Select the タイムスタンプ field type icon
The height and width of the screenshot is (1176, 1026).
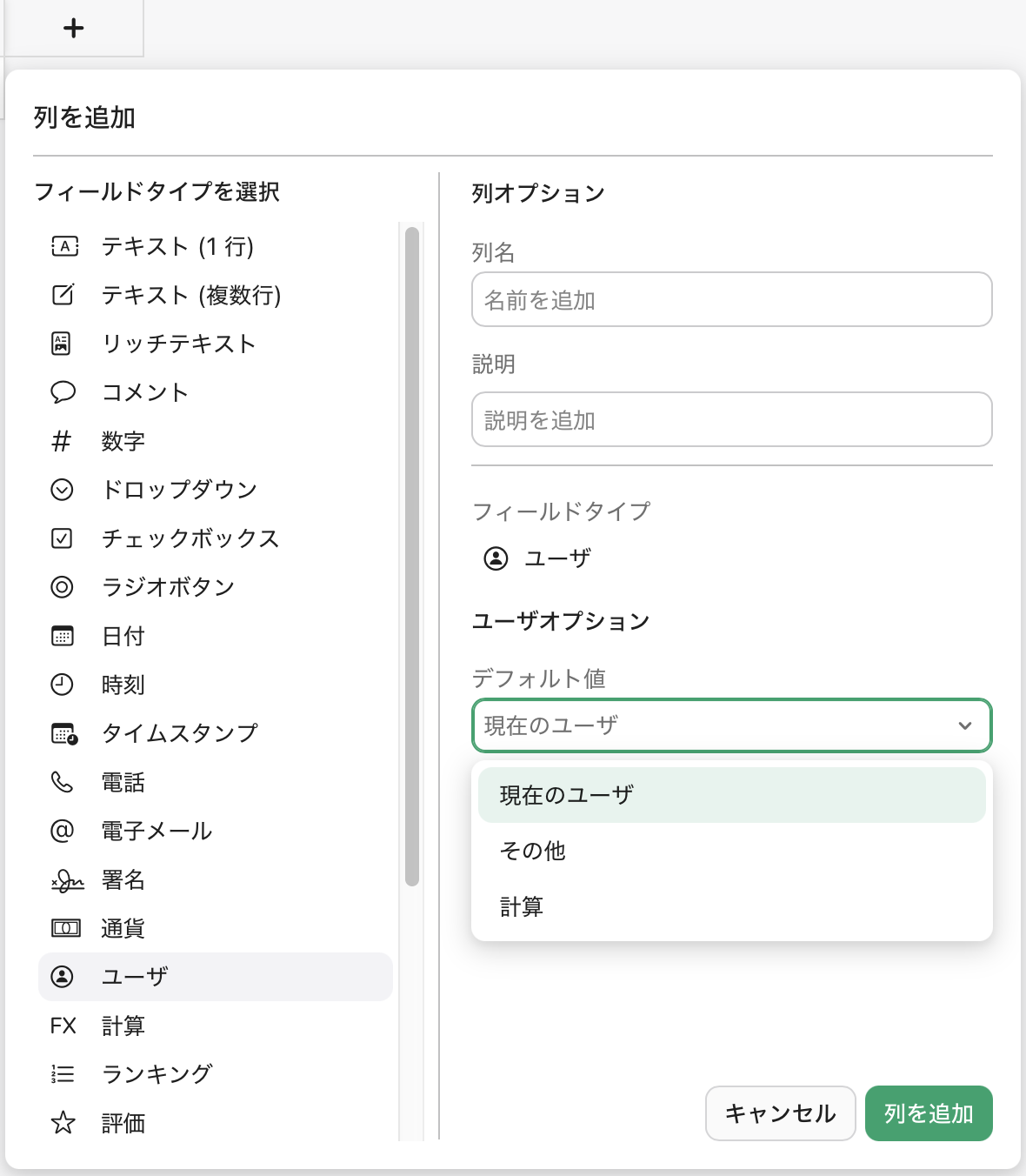[x=62, y=733]
